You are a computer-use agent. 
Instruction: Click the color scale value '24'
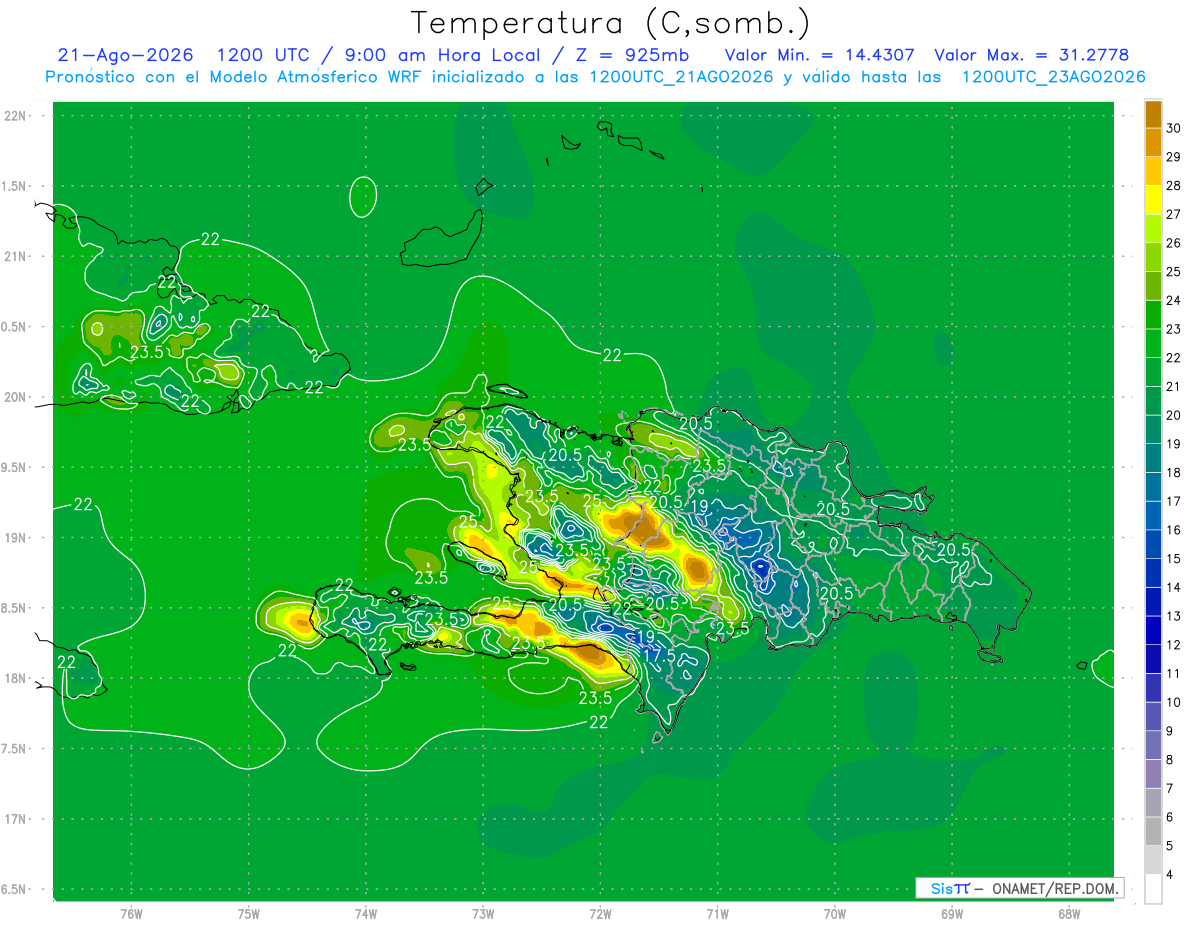(1174, 300)
